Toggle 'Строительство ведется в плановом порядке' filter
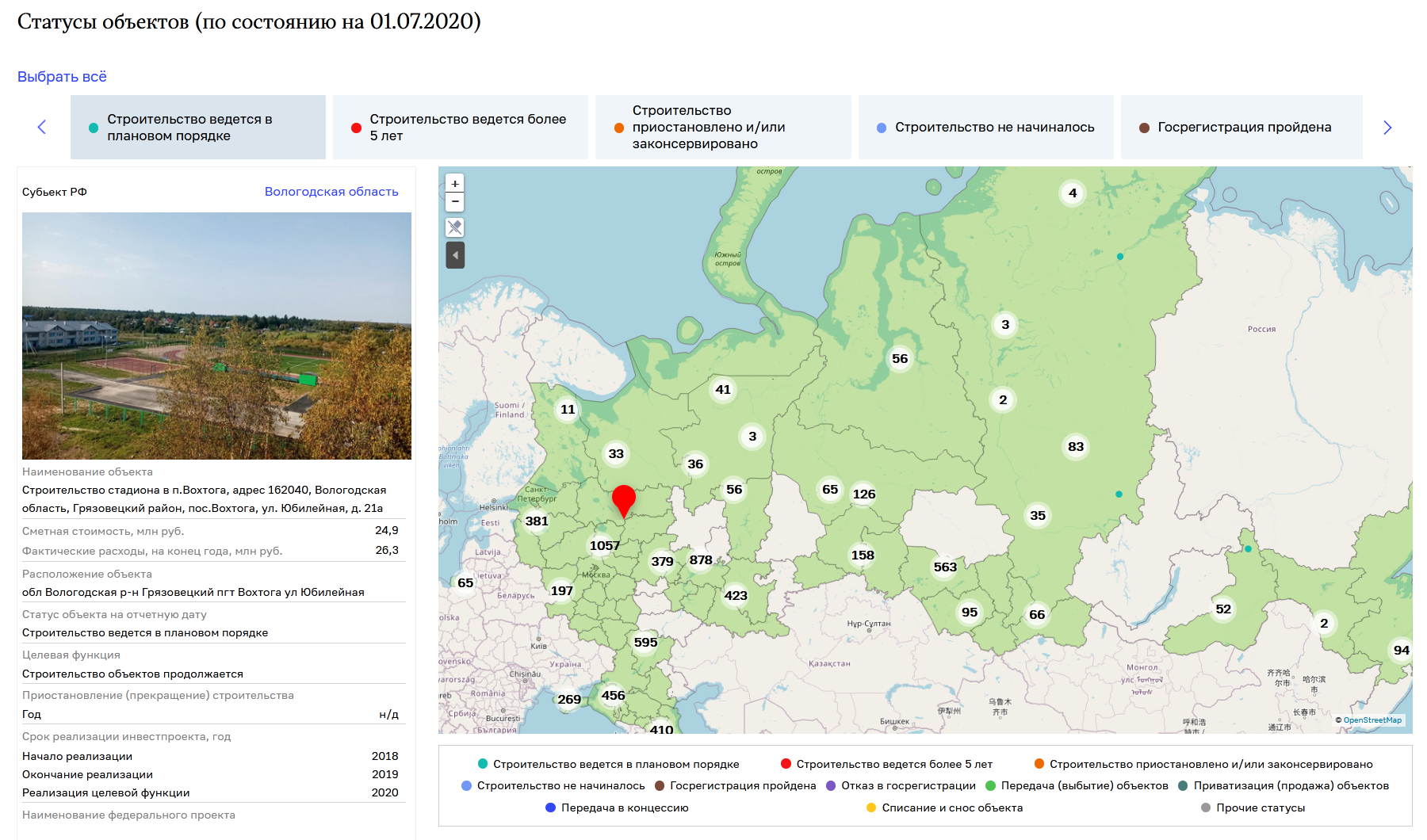 coord(198,128)
